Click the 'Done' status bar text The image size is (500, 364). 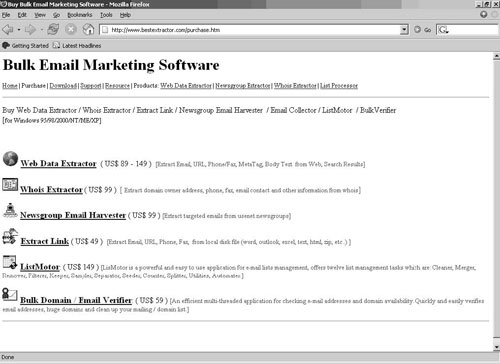[8, 357]
